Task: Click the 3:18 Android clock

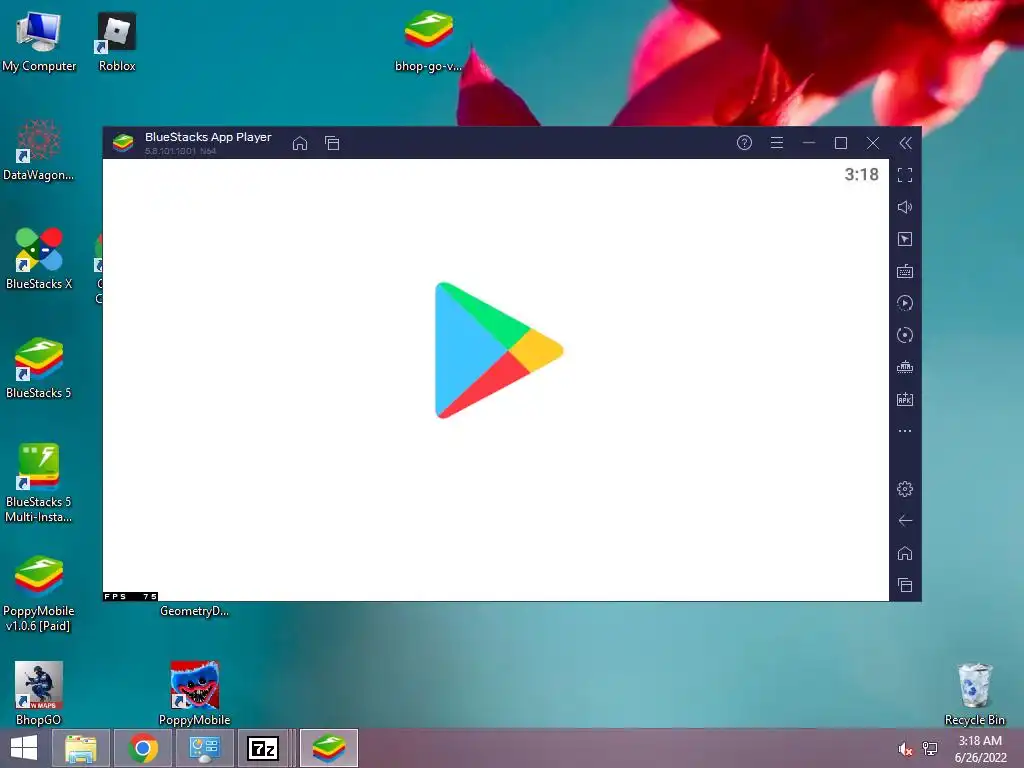Action: click(861, 174)
